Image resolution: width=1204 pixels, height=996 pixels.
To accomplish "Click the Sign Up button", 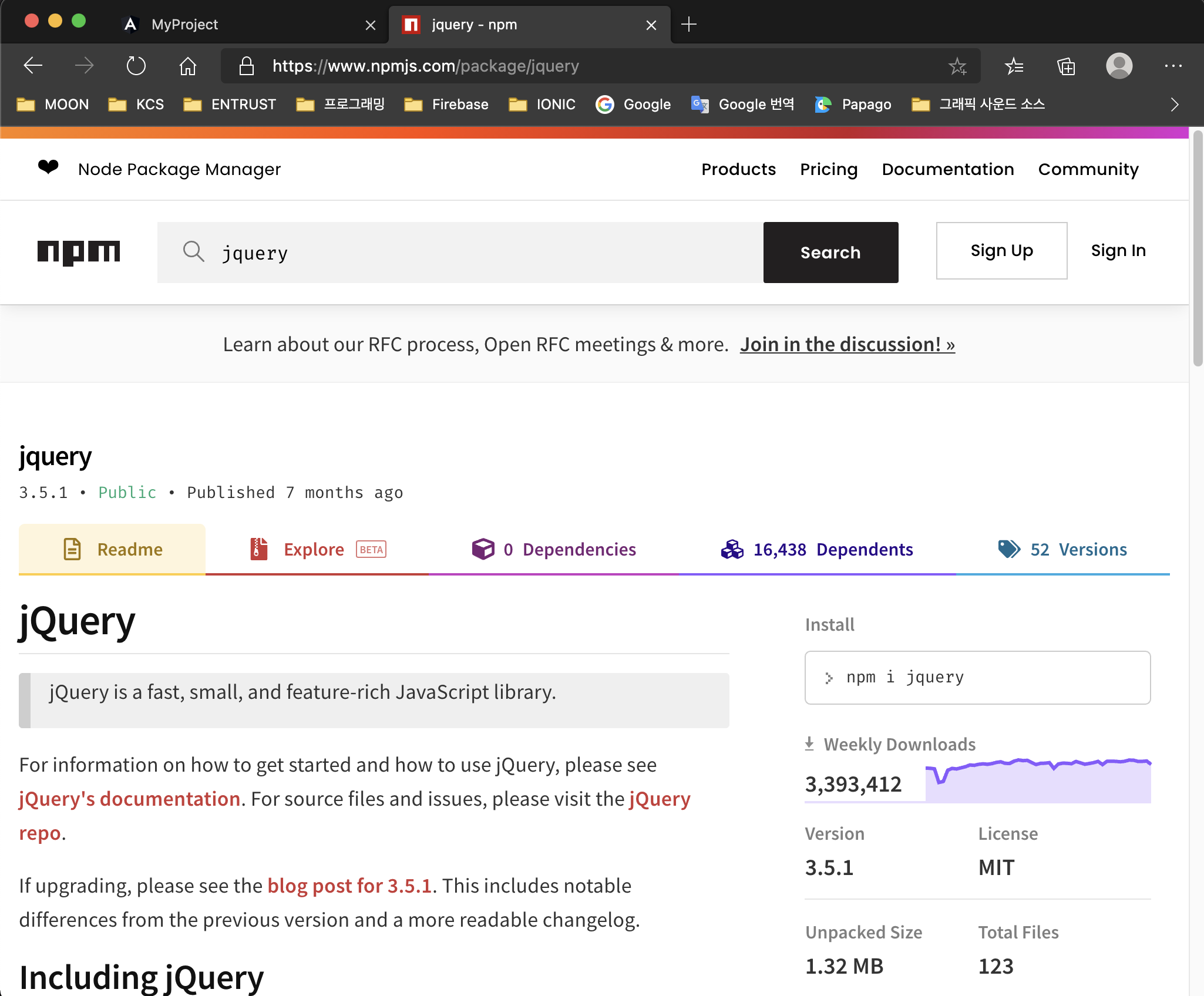I will [1001, 251].
